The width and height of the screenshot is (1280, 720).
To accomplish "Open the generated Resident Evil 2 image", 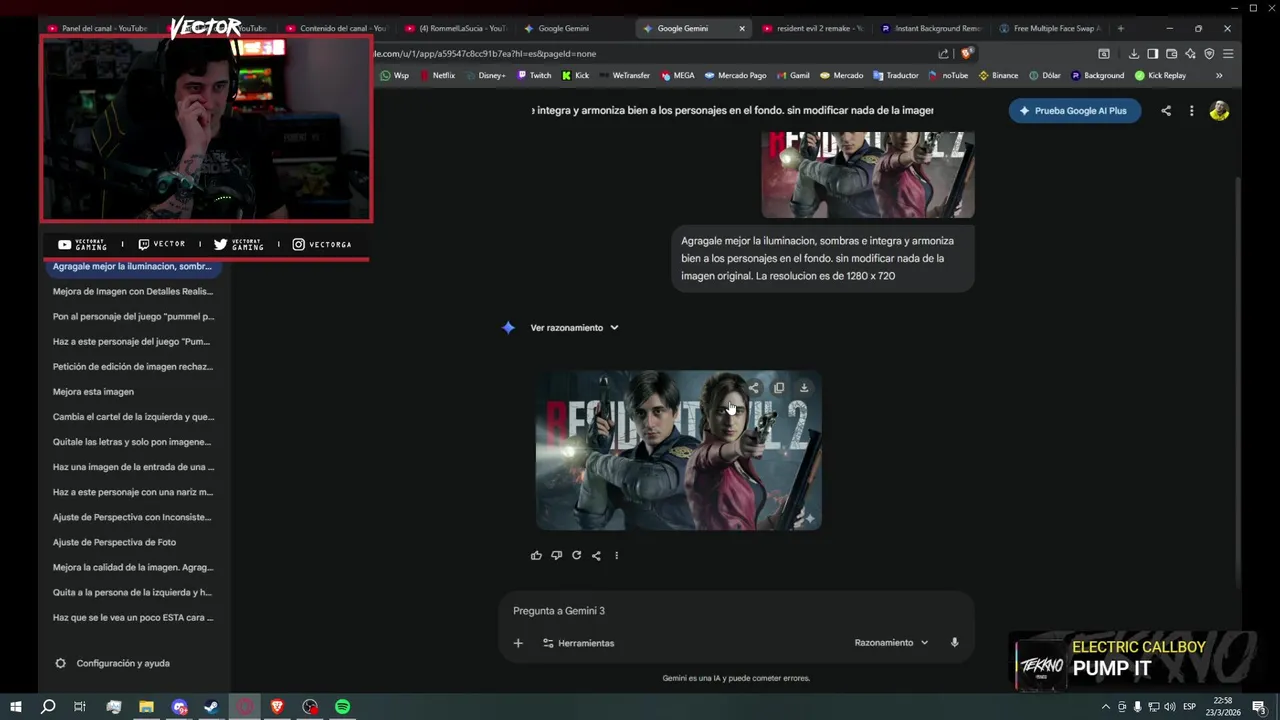I will click(679, 451).
